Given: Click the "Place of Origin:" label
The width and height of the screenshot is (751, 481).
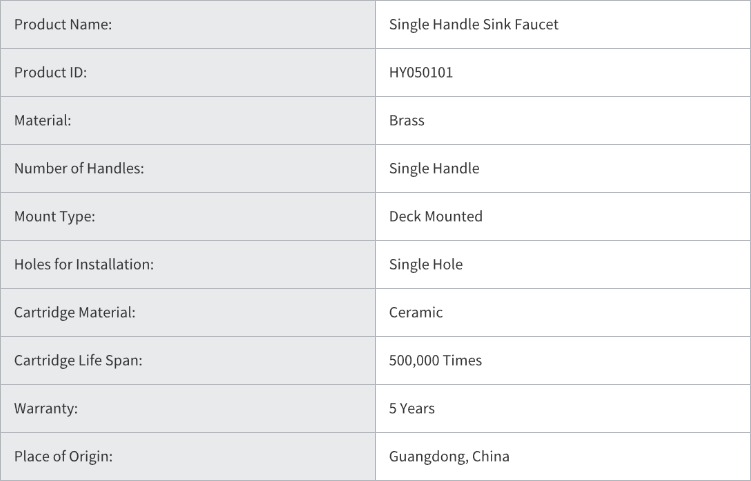Looking at the screenshot, I should 63,457.
